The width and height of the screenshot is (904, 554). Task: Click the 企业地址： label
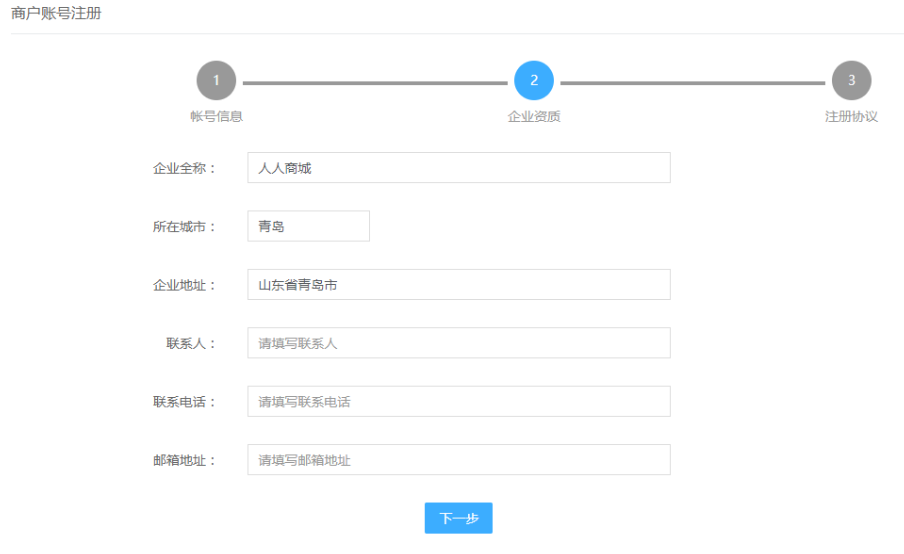tap(184, 285)
